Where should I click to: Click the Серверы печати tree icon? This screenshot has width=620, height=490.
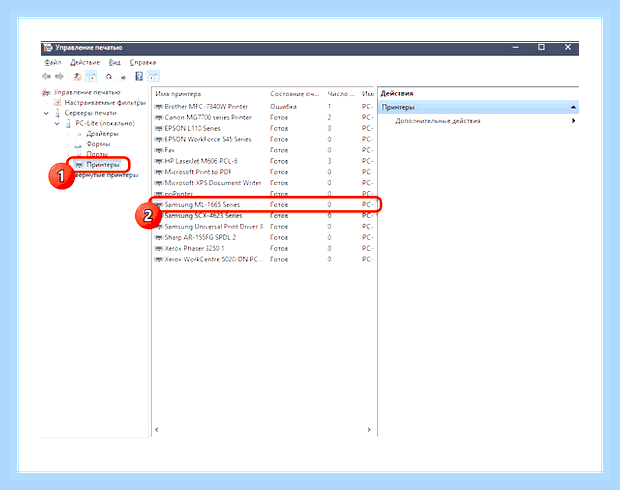(x=57, y=114)
